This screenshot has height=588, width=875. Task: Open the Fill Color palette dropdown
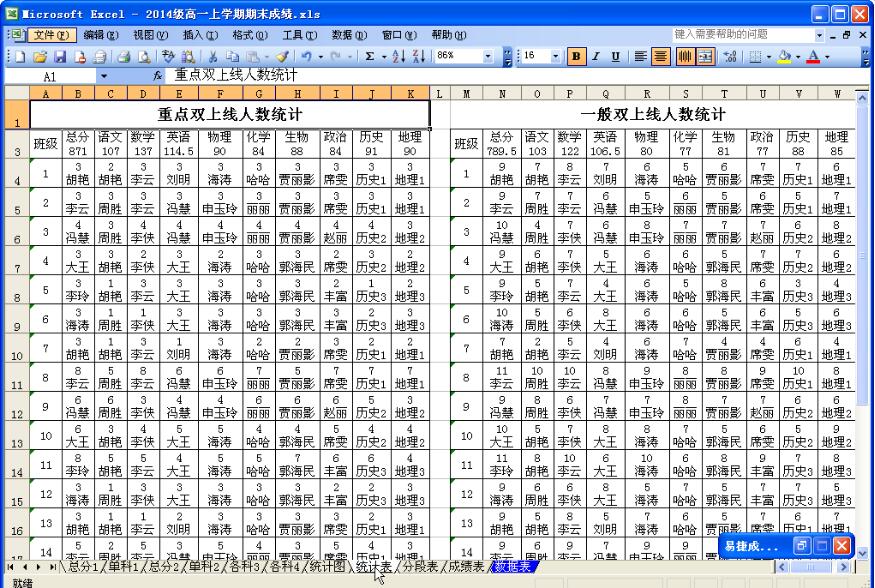tap(798, 56)
